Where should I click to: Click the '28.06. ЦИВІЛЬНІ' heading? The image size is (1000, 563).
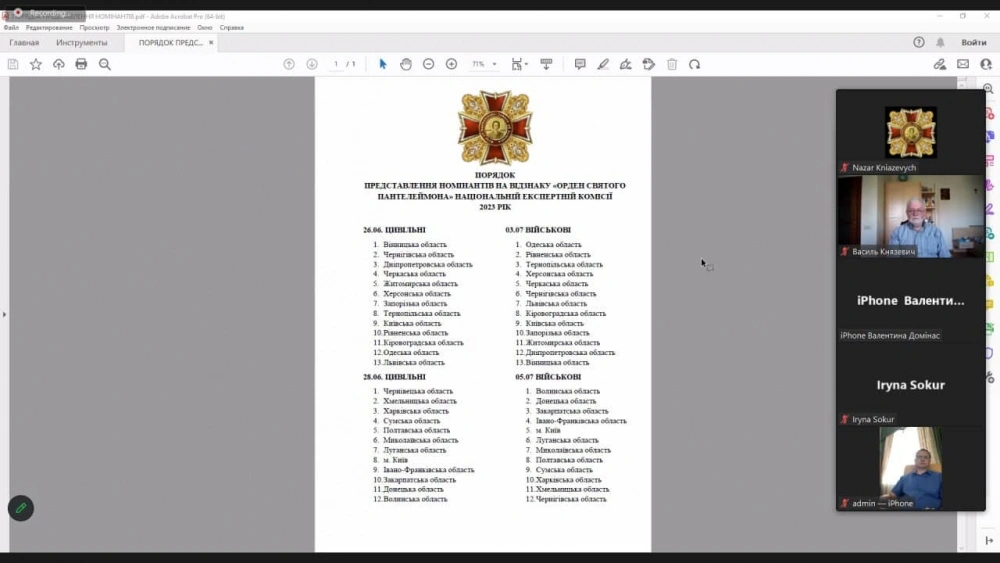coord(394,377)
